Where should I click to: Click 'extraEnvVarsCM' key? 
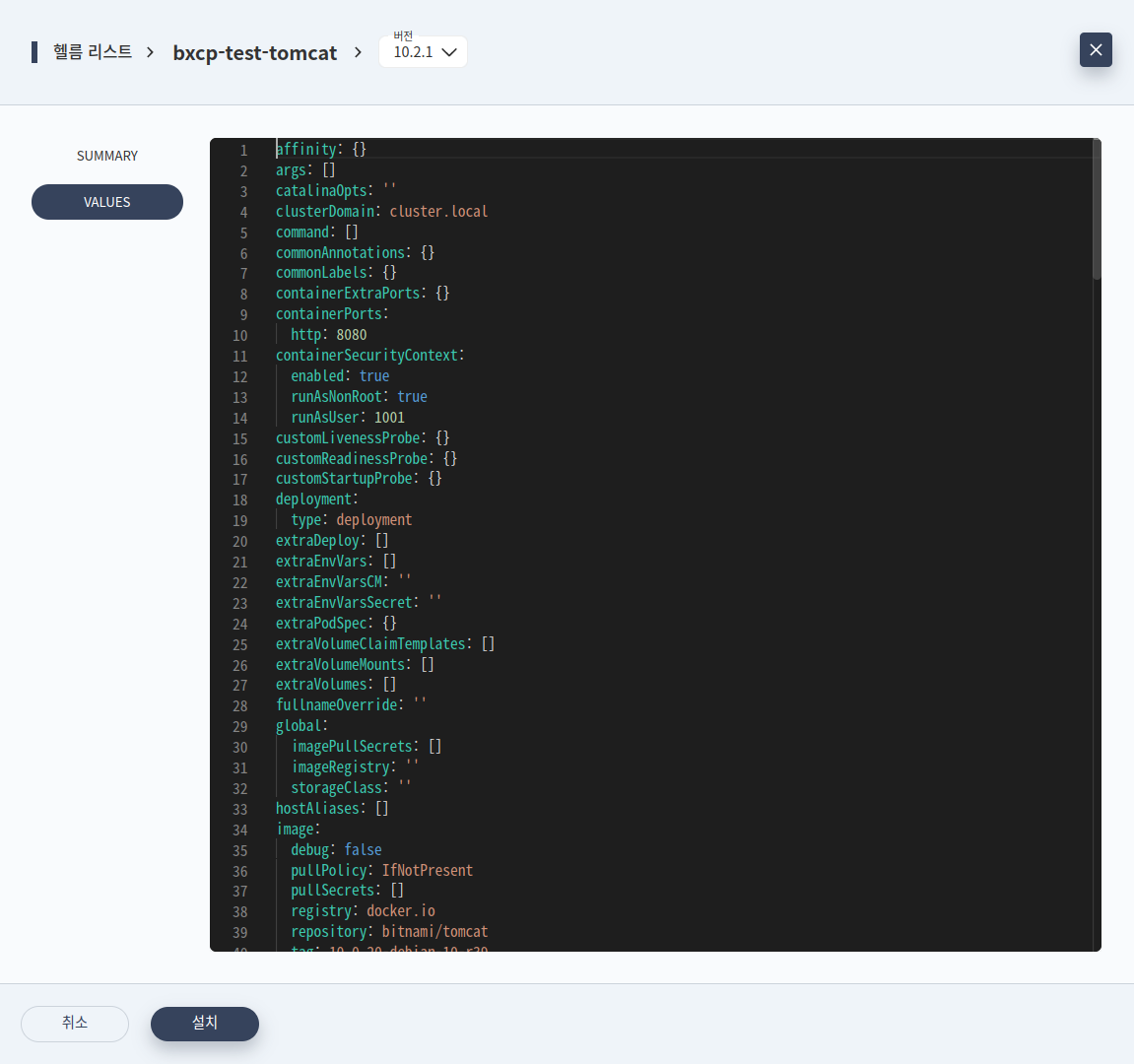[328, 581]
